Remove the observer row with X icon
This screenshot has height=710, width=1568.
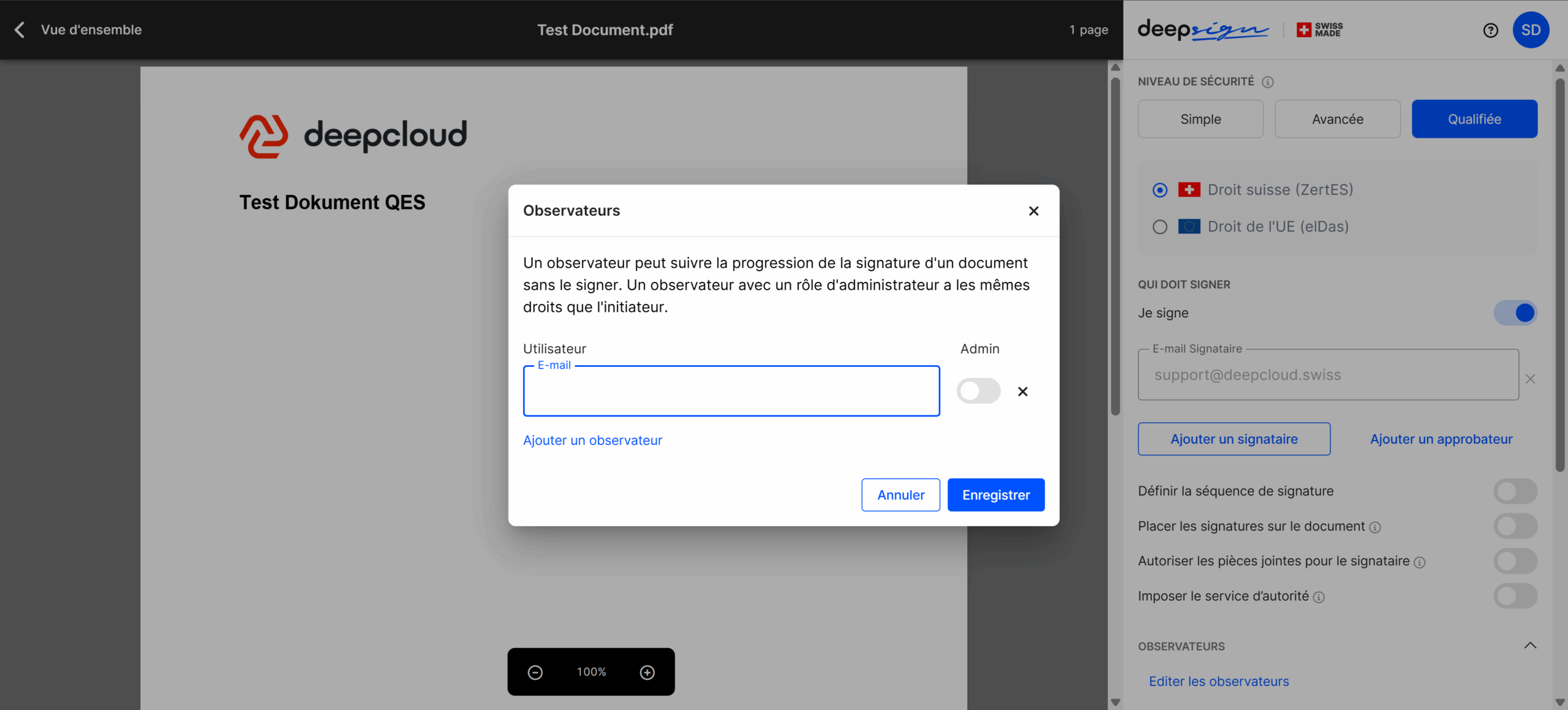point(1022,391)
